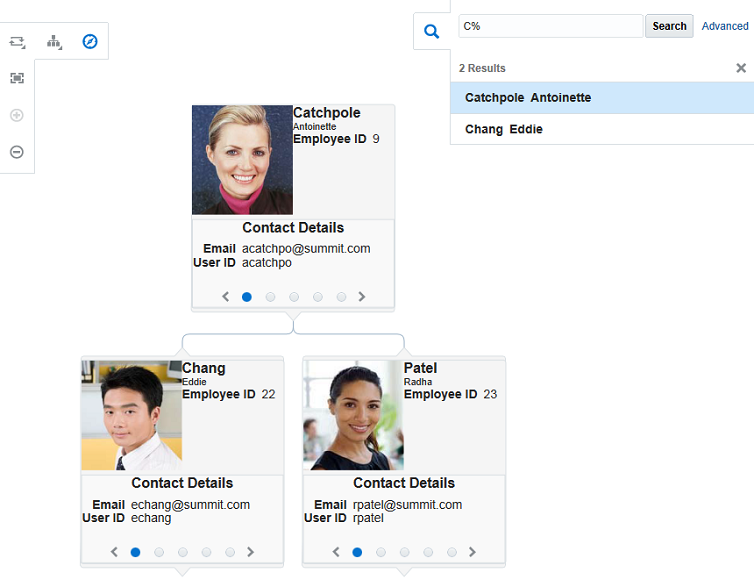This screenshot has height=587, width=754.
Task: Select Catchpole Antoinette in results
Action: 602,98
